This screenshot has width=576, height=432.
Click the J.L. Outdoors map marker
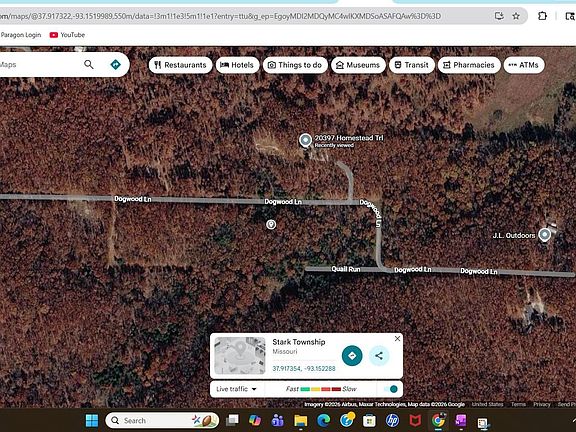pos(544,235)
